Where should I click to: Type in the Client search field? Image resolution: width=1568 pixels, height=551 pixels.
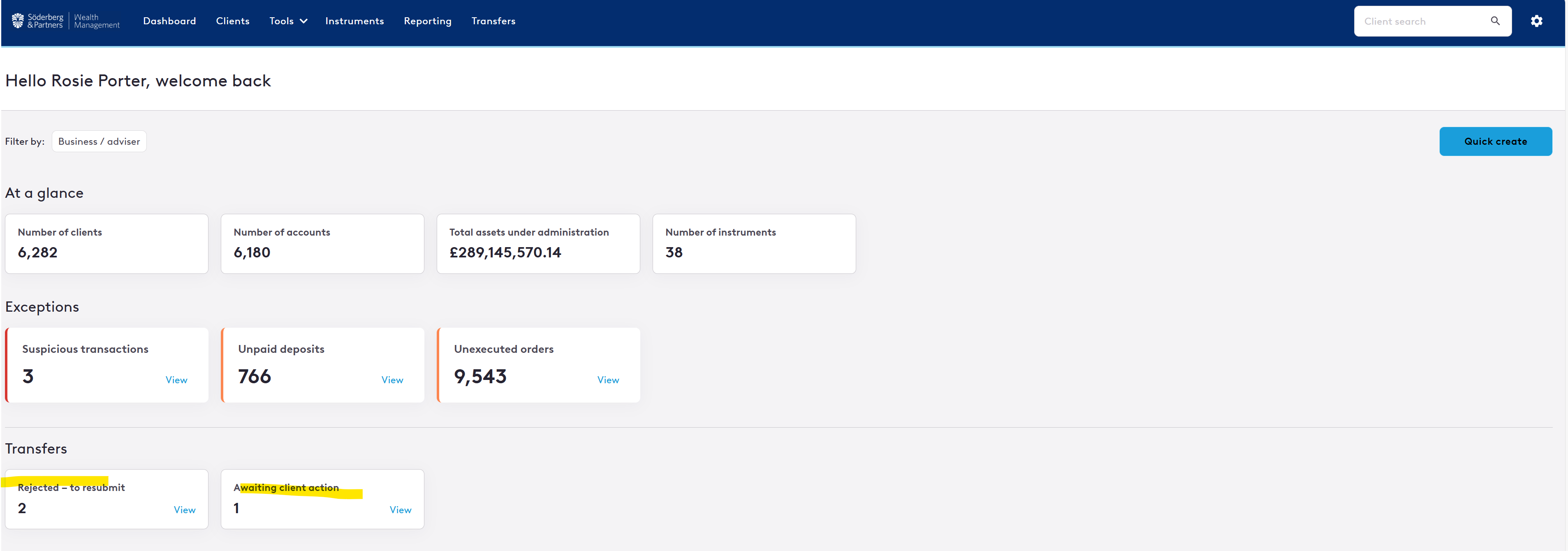coord(1418,21)
